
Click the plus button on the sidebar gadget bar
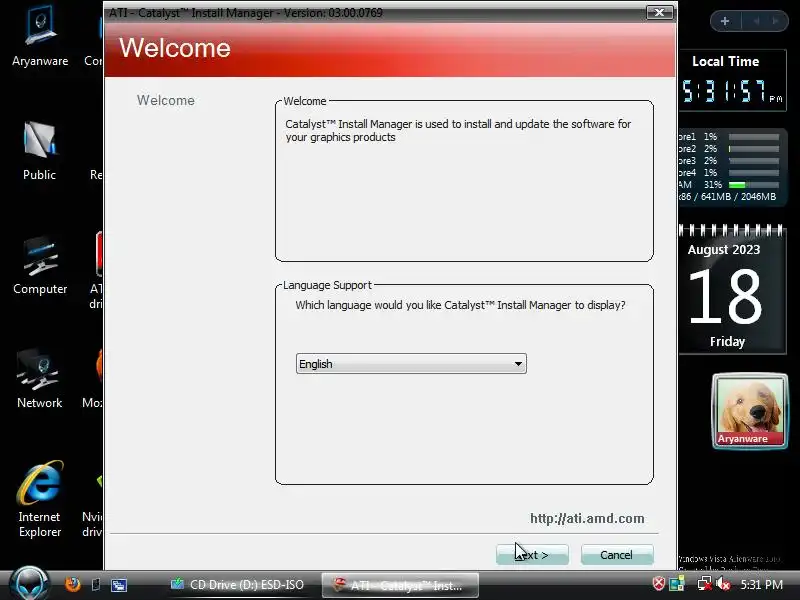724,21
